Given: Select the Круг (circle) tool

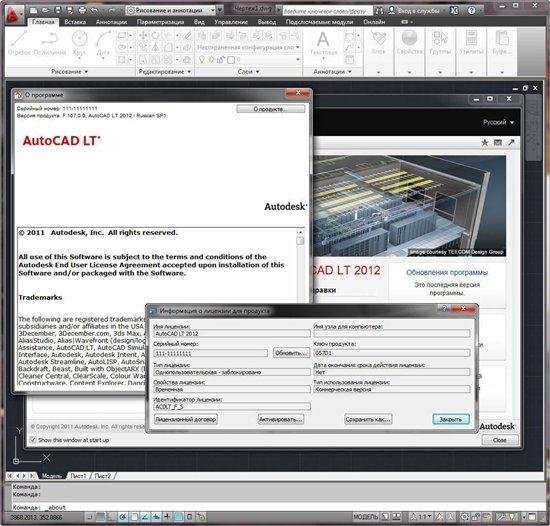Looking at the screenshot, I should click(79, 44).
